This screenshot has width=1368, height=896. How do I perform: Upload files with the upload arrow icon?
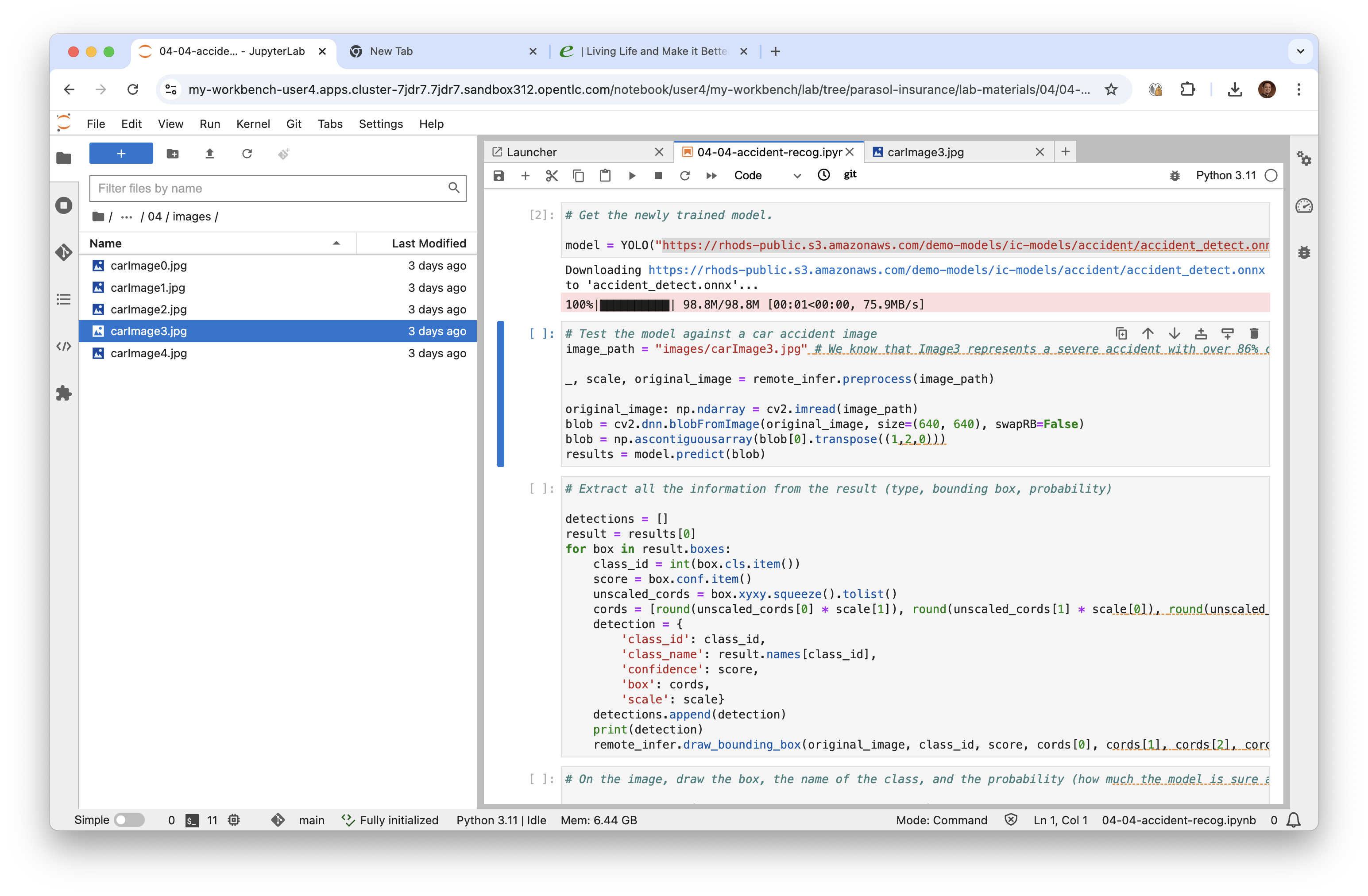point(210,154)
